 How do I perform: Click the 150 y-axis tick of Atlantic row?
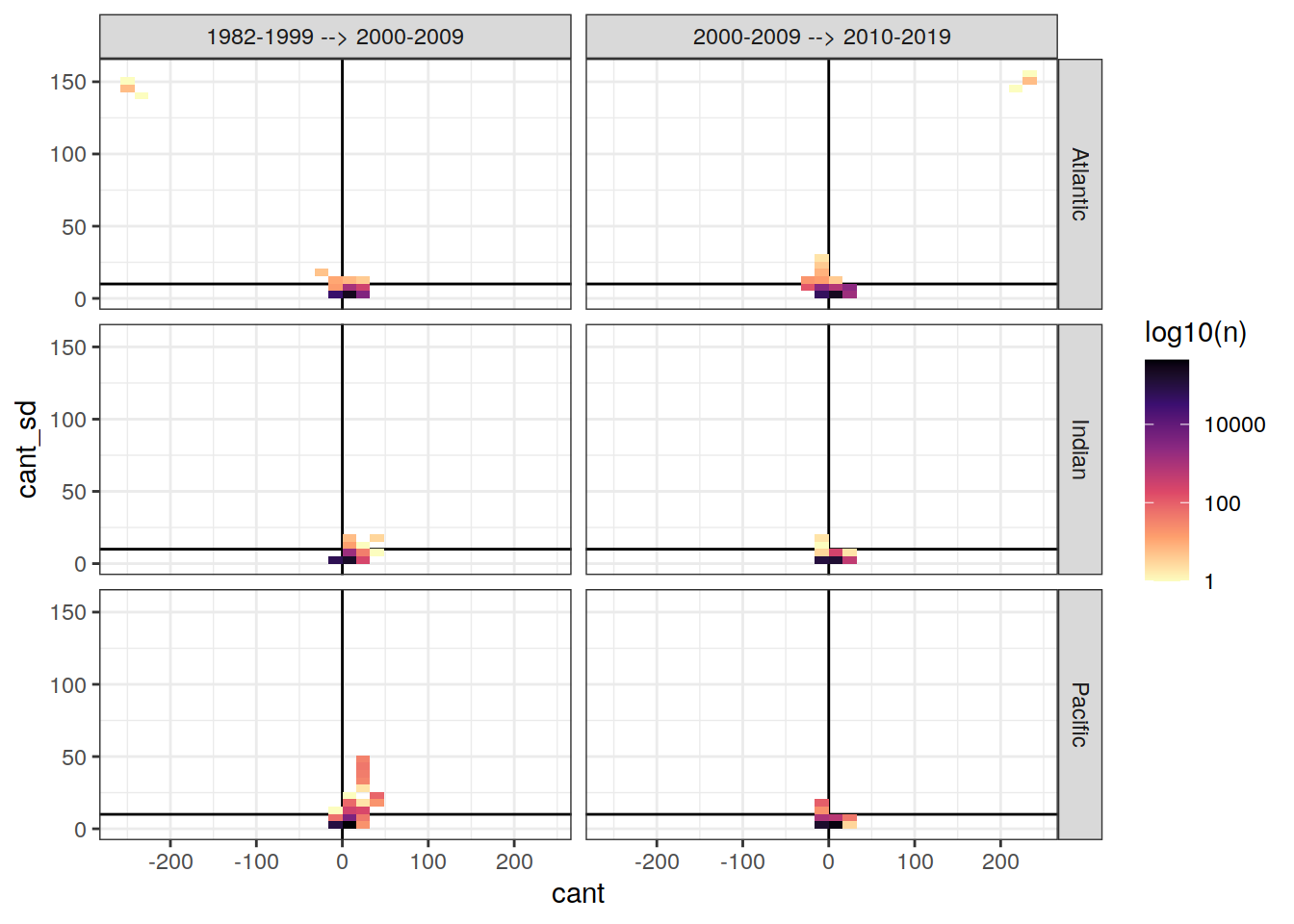point(68,82)
